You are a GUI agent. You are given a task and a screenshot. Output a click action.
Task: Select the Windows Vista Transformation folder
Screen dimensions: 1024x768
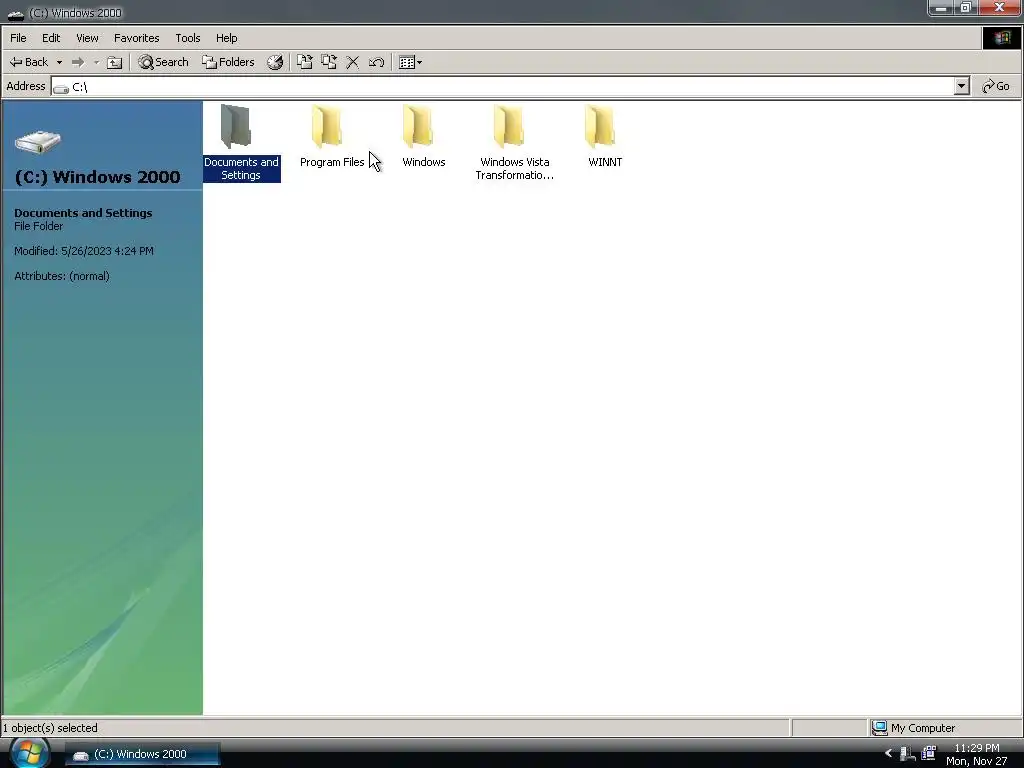(515, 143)
